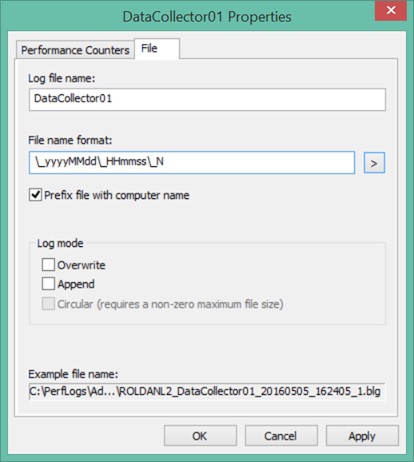Click the greyed-out Circular checkbox

(x=48, y=304)
